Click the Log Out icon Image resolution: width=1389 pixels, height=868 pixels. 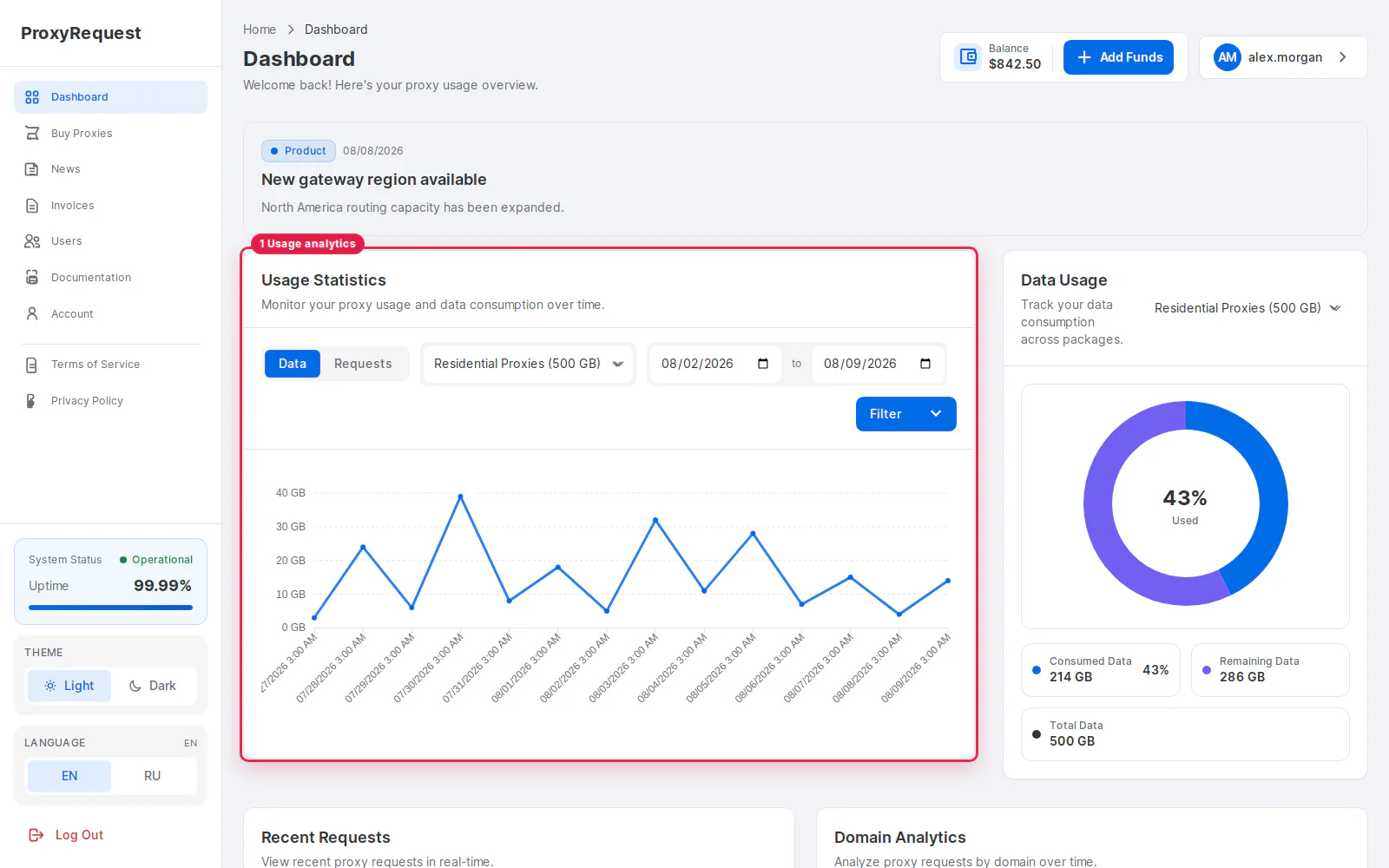[36, 835]
